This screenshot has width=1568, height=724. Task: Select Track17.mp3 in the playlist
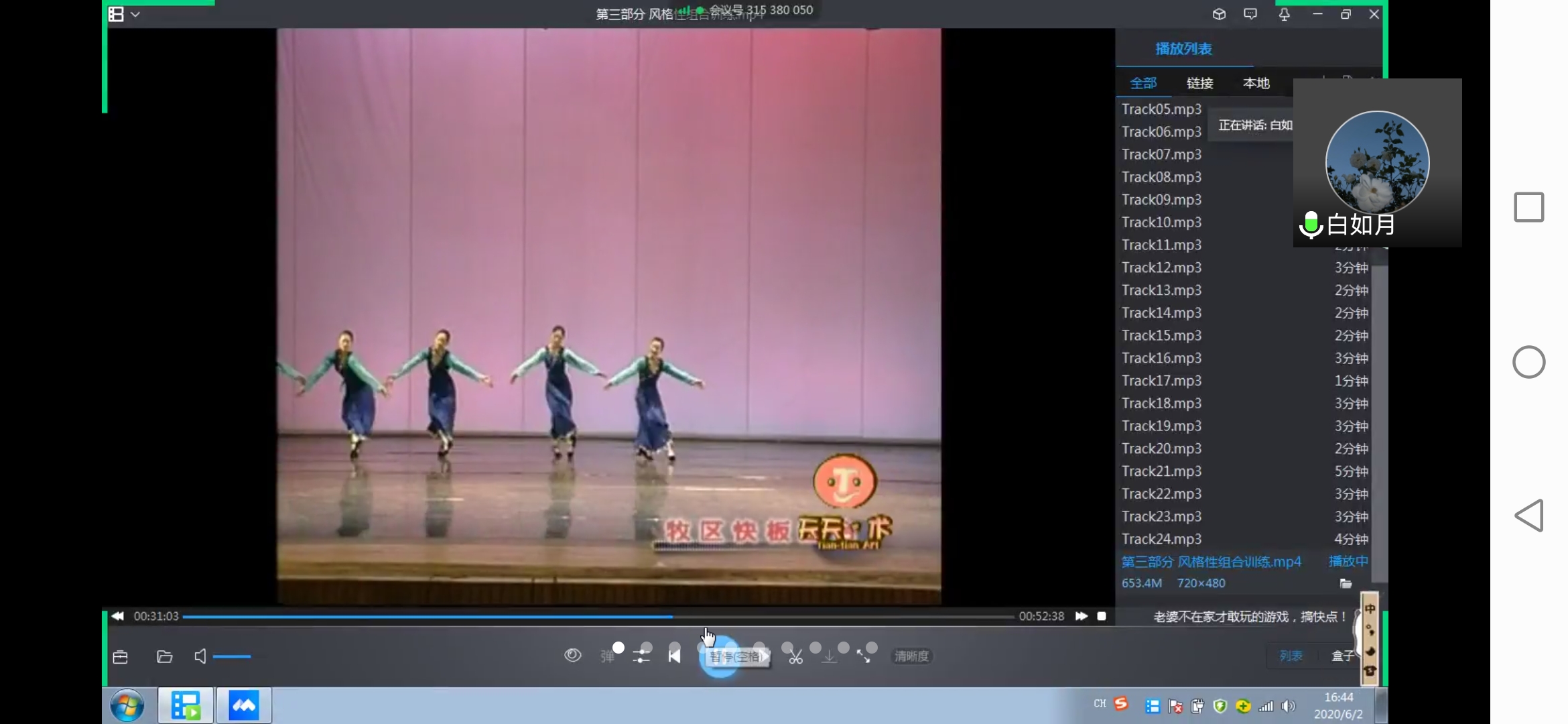[1245, 381]
